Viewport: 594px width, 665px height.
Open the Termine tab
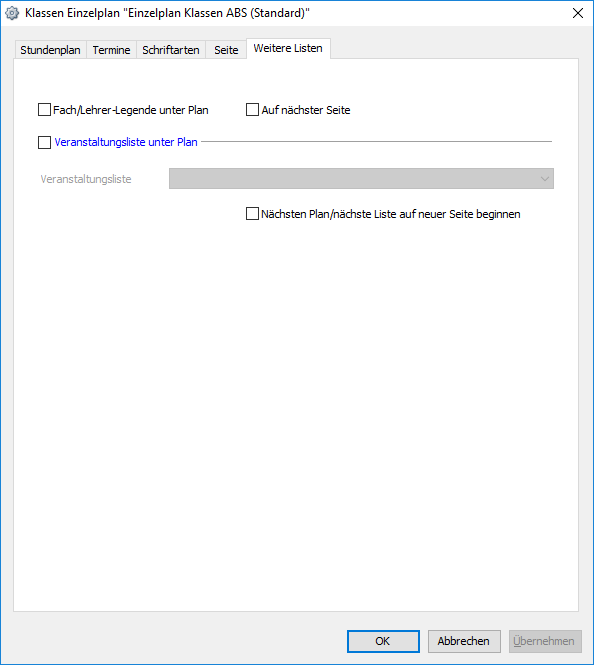[112, 50]
